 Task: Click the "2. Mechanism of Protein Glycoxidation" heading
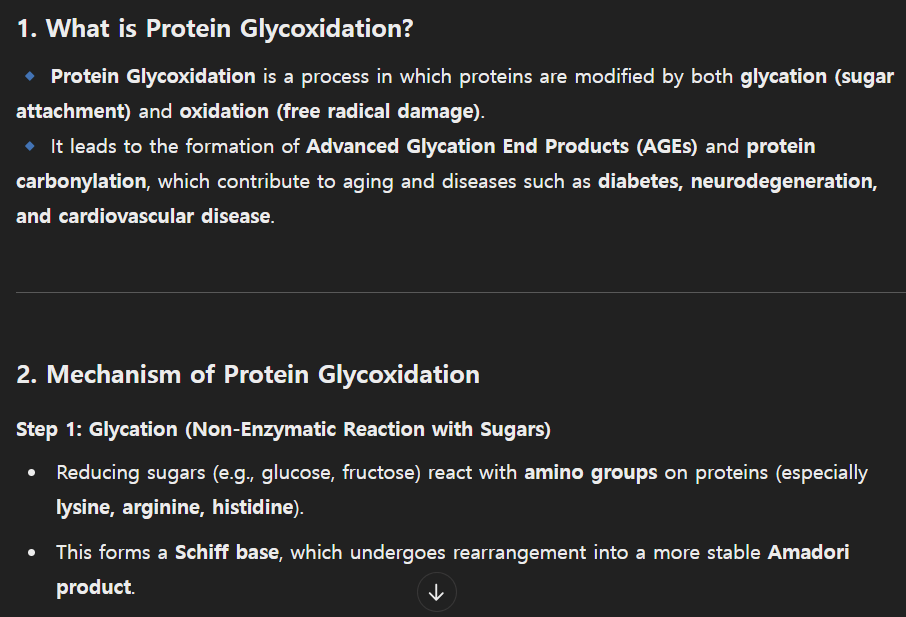pos(248,375)
